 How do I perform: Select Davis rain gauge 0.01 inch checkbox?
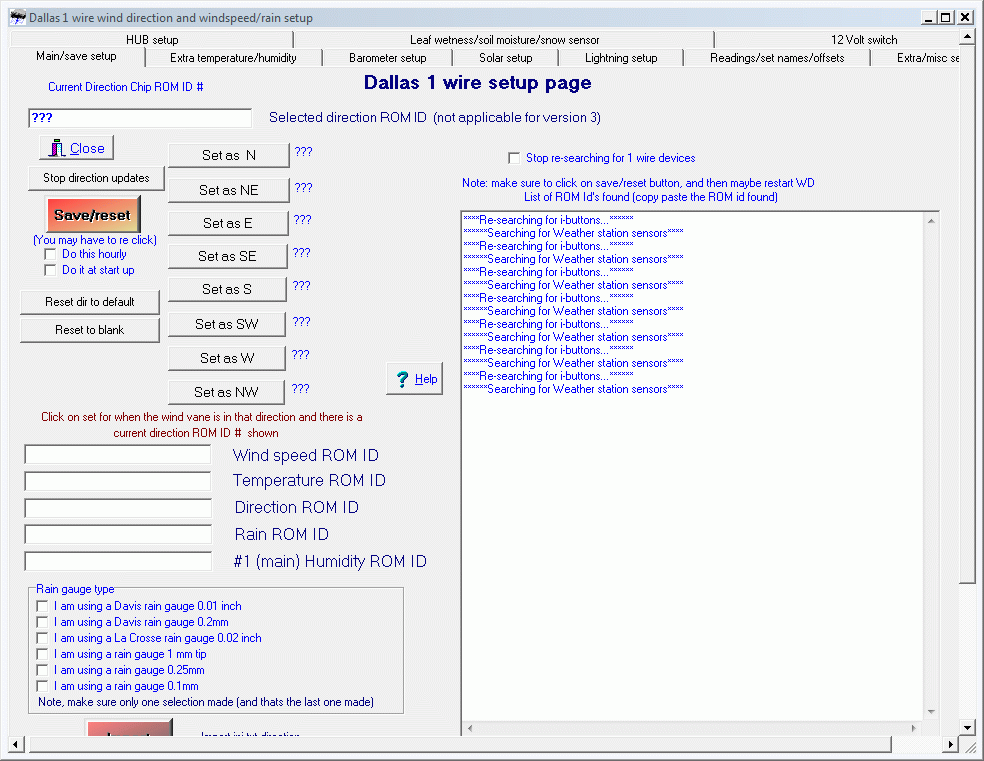(42, 606)
